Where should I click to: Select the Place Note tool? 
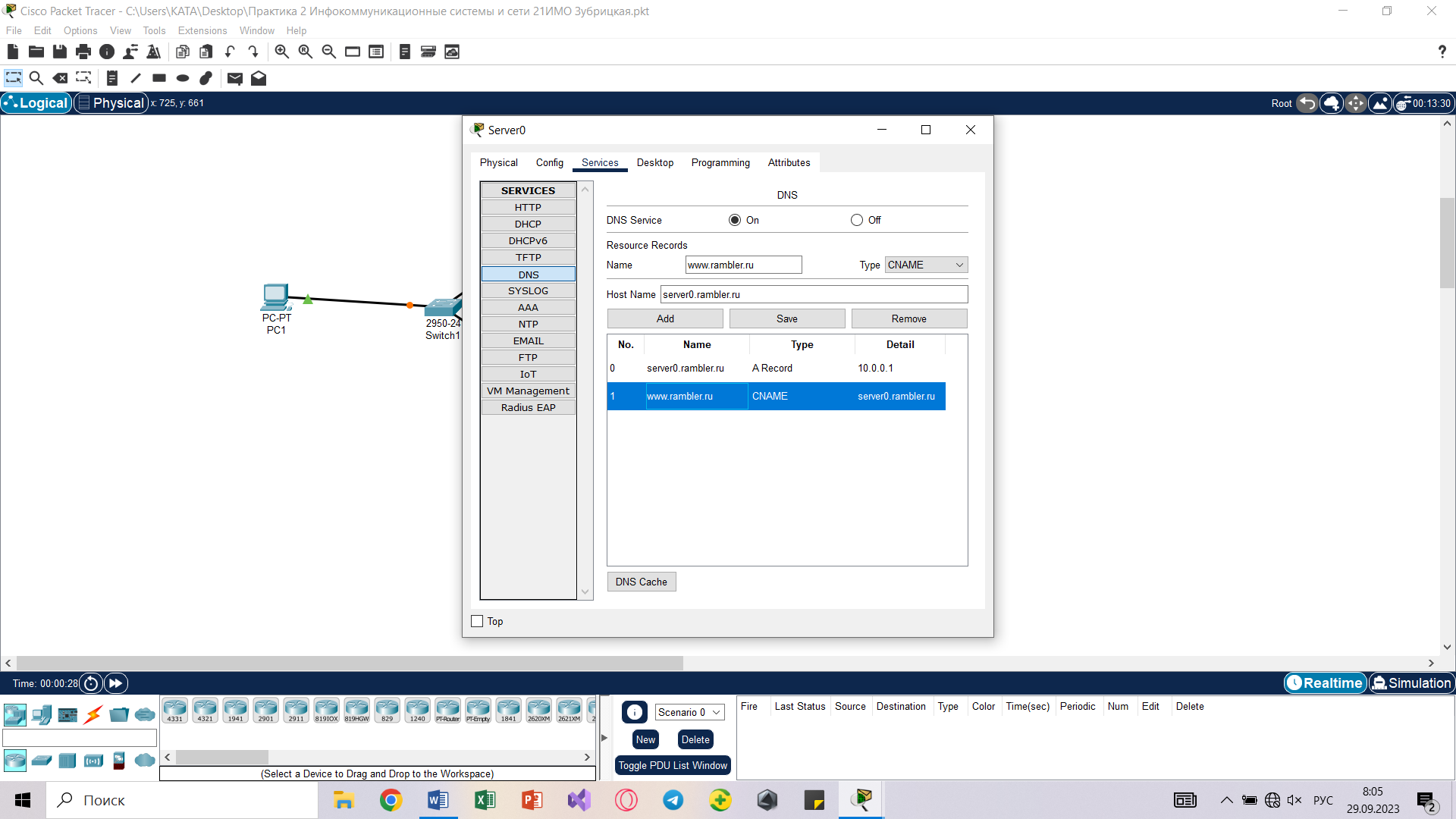click(x=112, y=78)
